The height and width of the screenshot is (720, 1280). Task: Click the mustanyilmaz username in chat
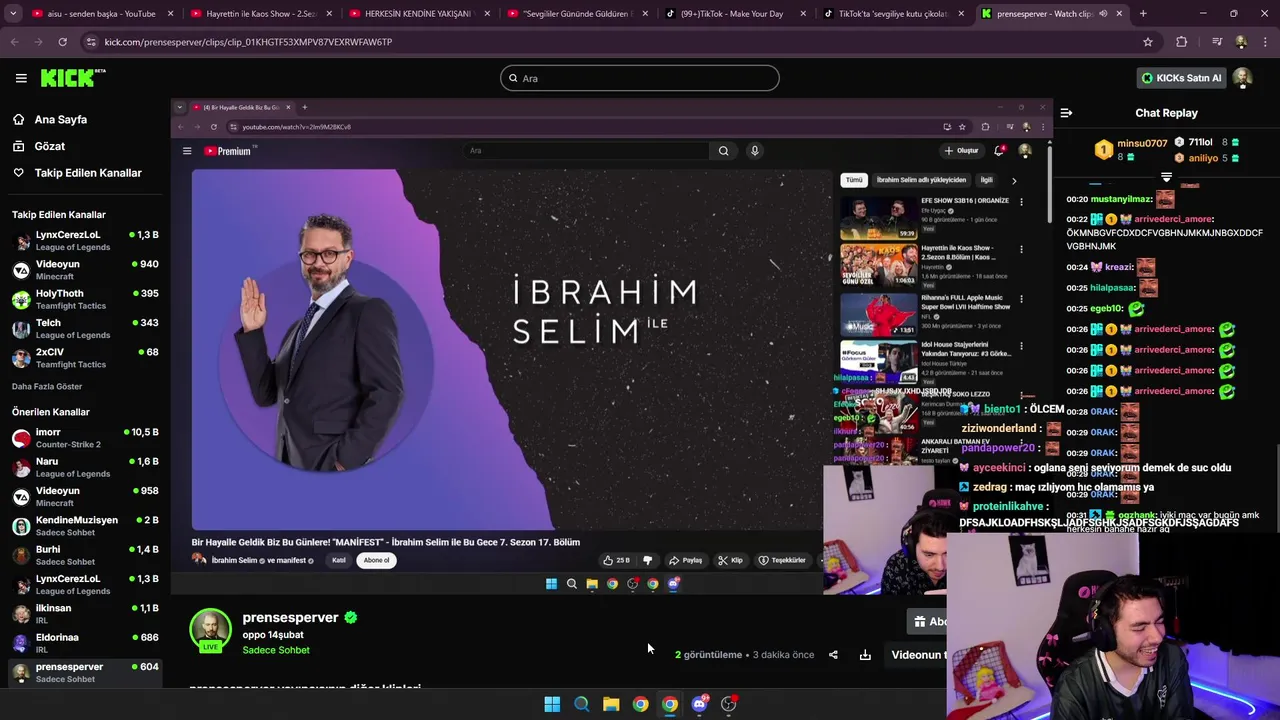[1121, 199]
